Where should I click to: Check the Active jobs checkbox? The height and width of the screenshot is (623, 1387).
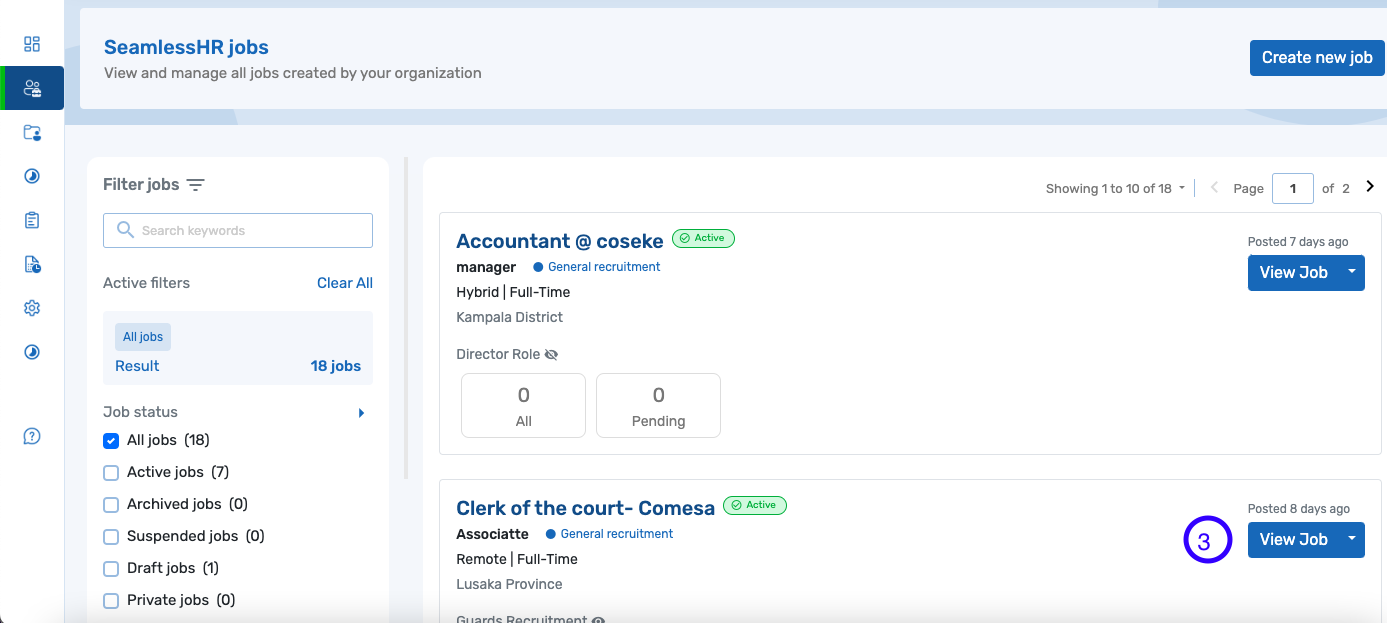pos(111,473)
